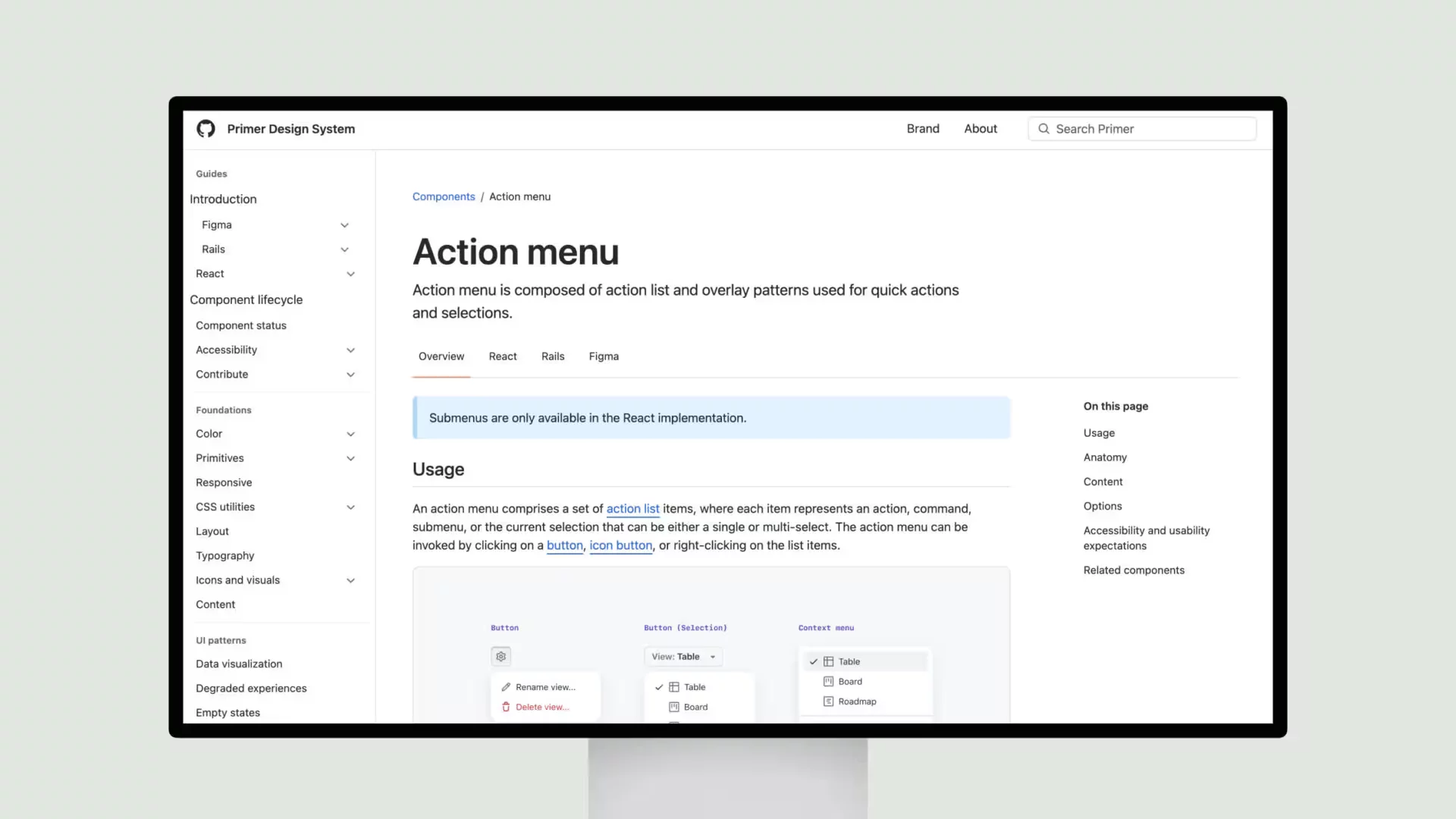This screenshot has height=819, width=1456.
Task: Expand the Primitives sidebar section
Action: coord(350,458)
